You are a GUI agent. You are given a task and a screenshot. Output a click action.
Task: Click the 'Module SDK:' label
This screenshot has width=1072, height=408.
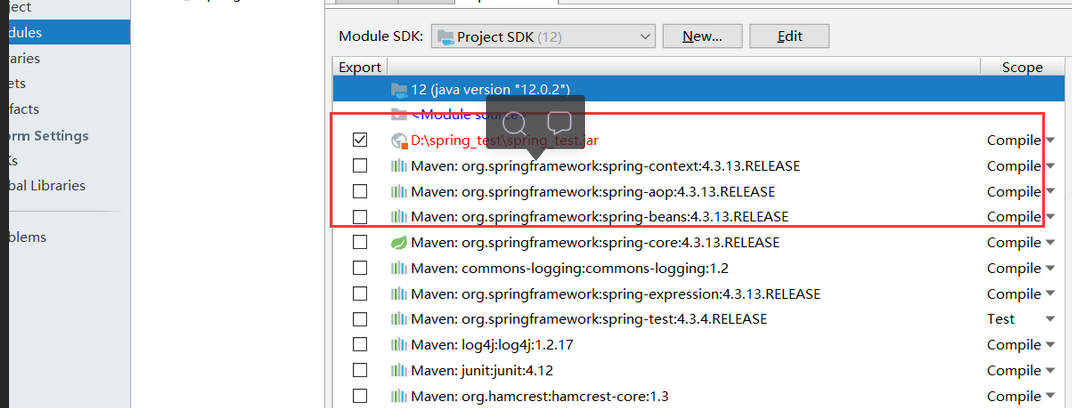[381, 36]
